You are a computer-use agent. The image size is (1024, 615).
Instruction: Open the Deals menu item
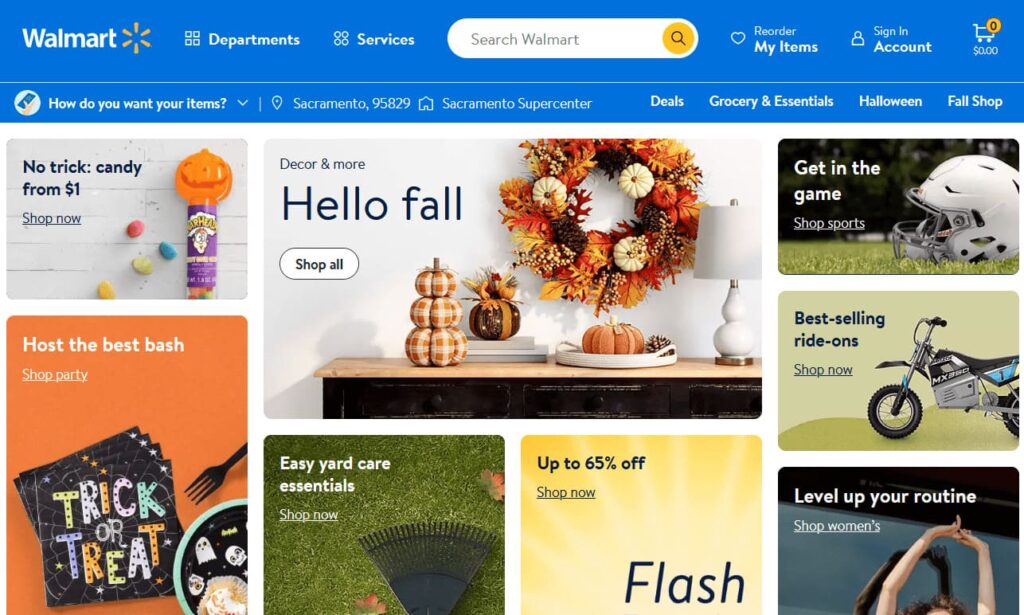click(667, 101)
